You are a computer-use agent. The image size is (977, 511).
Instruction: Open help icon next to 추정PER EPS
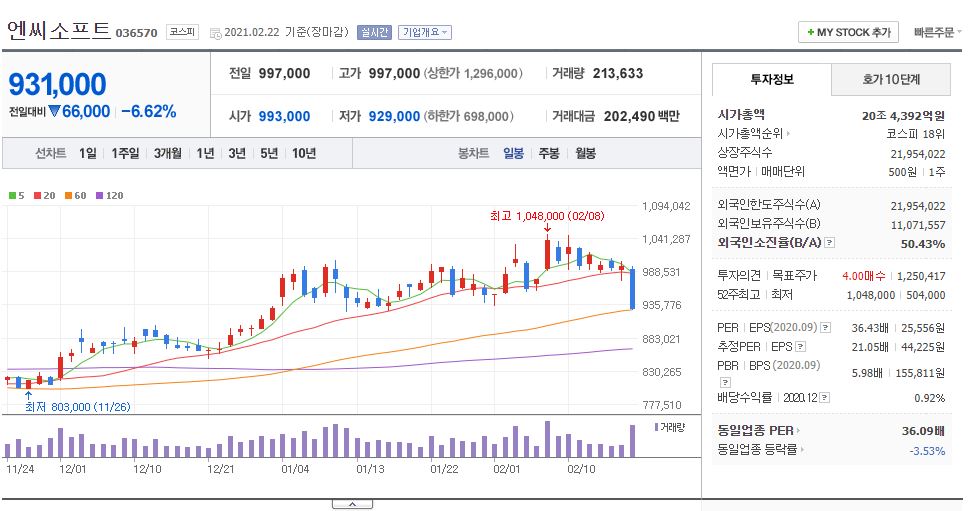(801, 346)
